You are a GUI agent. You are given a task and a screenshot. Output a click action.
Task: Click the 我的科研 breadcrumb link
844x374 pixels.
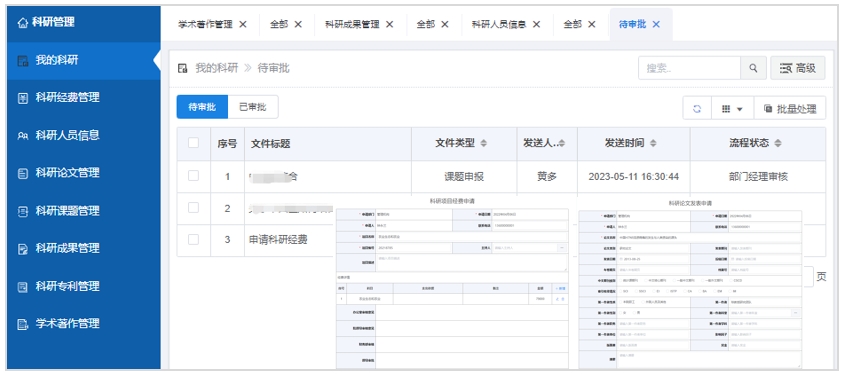[x=216, y=68]
